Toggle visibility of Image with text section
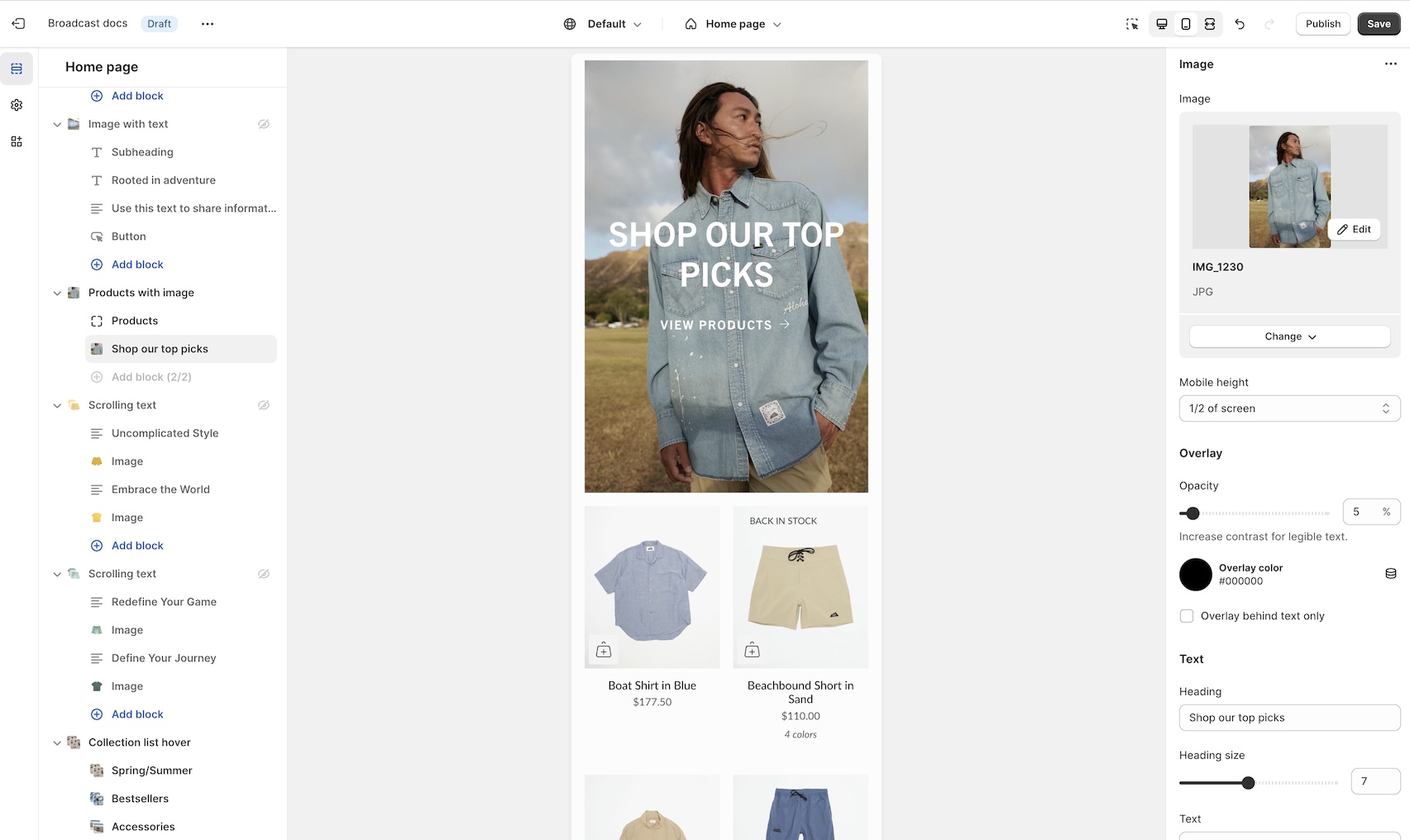This screenshot has height=840, width=1410. 264,124
